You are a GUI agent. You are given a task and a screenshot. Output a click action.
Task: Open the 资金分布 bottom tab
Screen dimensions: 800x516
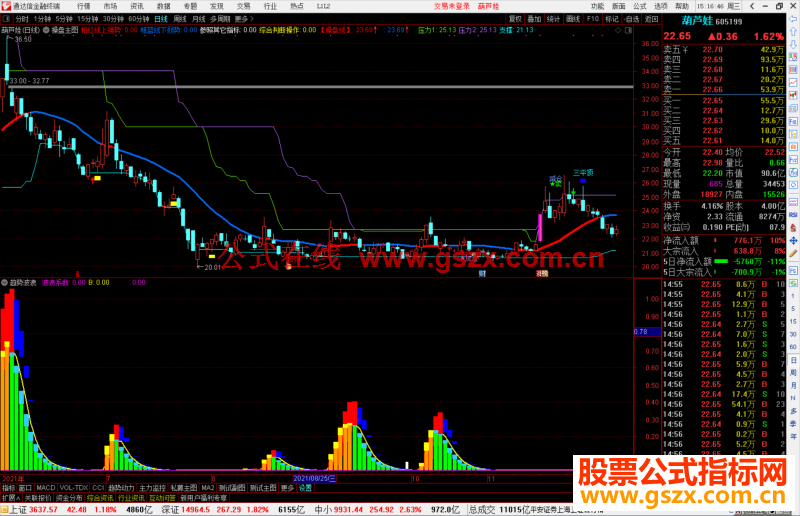(69, 498)
